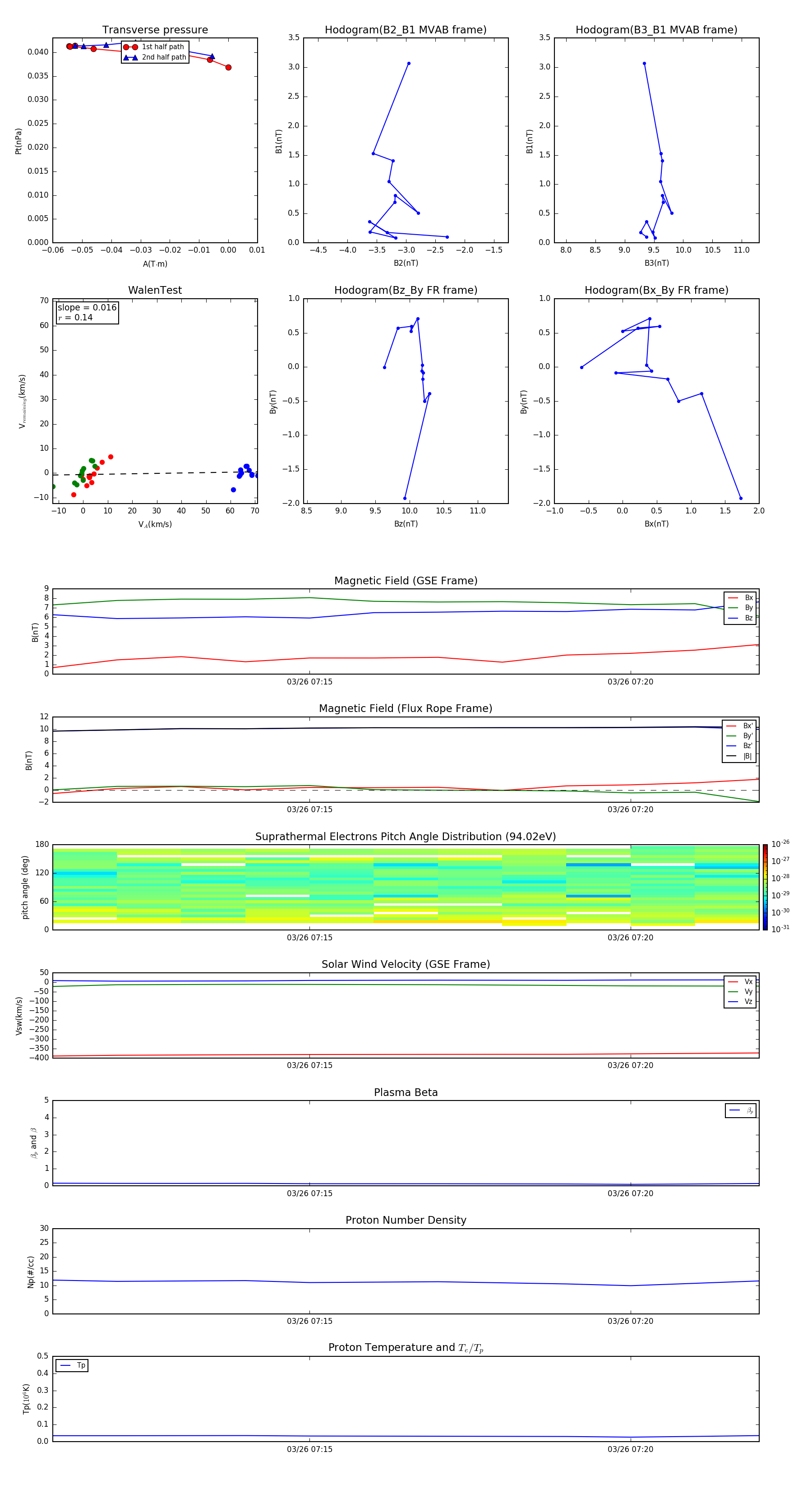Click '03/26 07:15' under Magnetic Field GSE plot

[x=310, y=682]
